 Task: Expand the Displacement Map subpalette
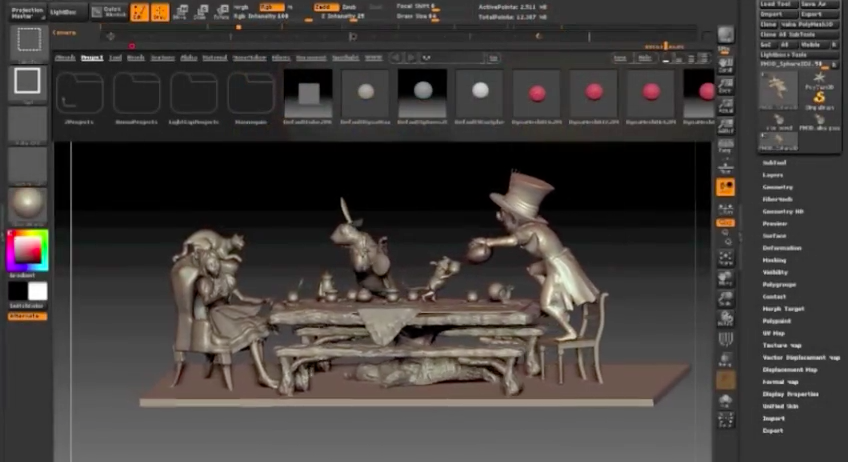pyautogui.click(x=790, y=369)
